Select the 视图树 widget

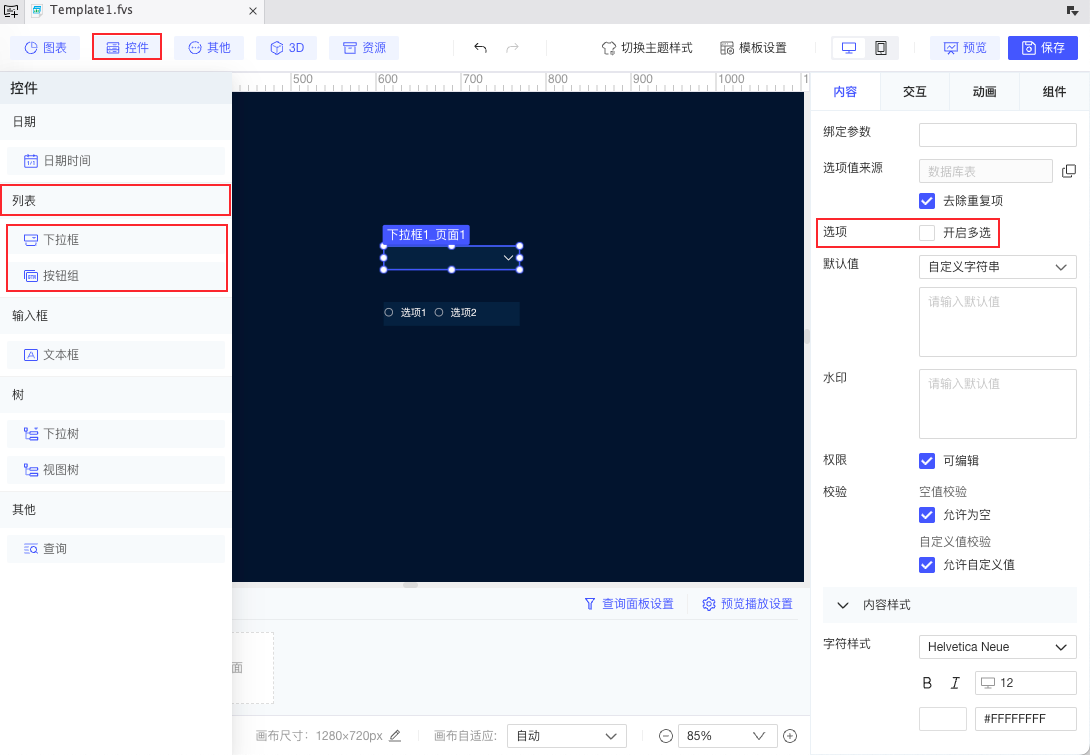[x=116, y=470]
